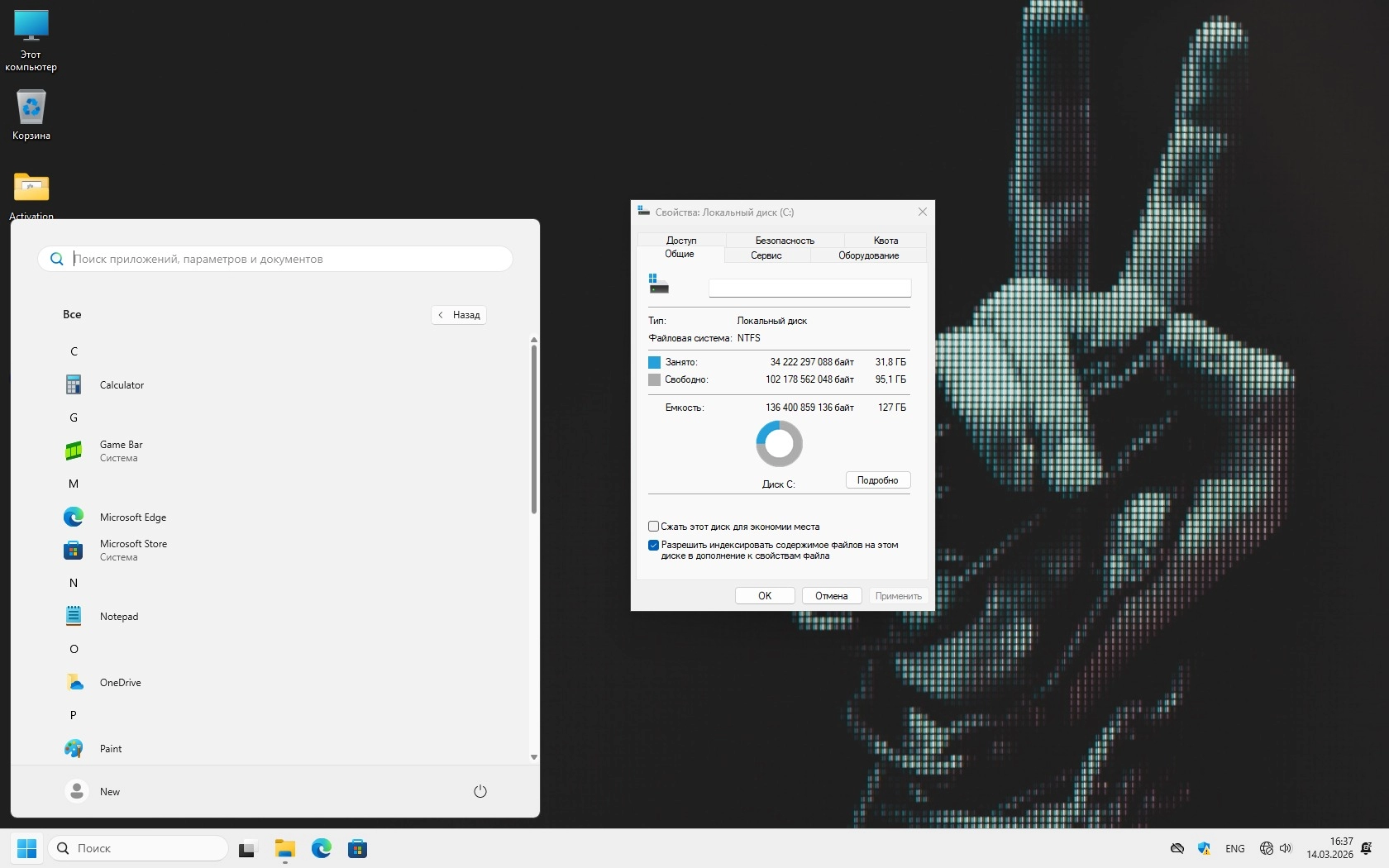Launch Microsoft Edge from Start menu list
The width and height of the screenshot is (1389, 868).
pyautogui.click(x=132, y=517)
